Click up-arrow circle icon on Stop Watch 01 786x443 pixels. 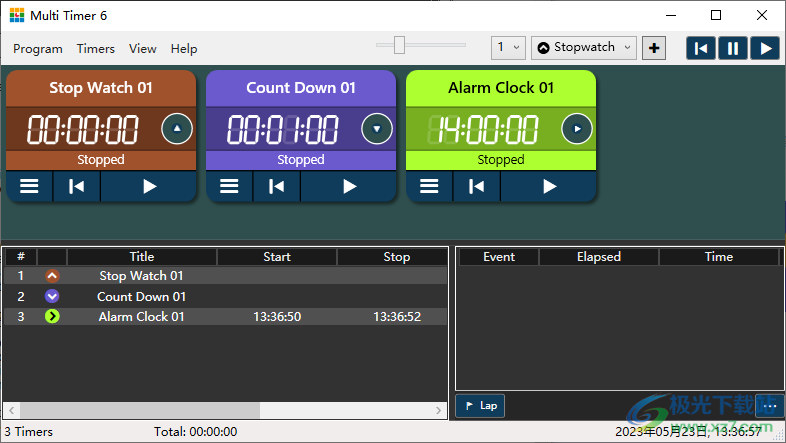point(177,129)
